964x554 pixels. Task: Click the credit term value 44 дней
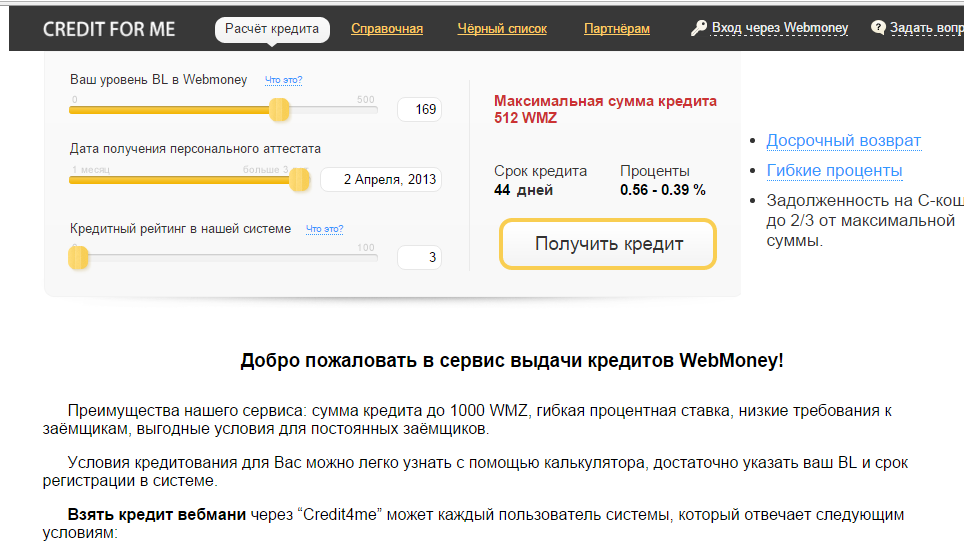524,190
